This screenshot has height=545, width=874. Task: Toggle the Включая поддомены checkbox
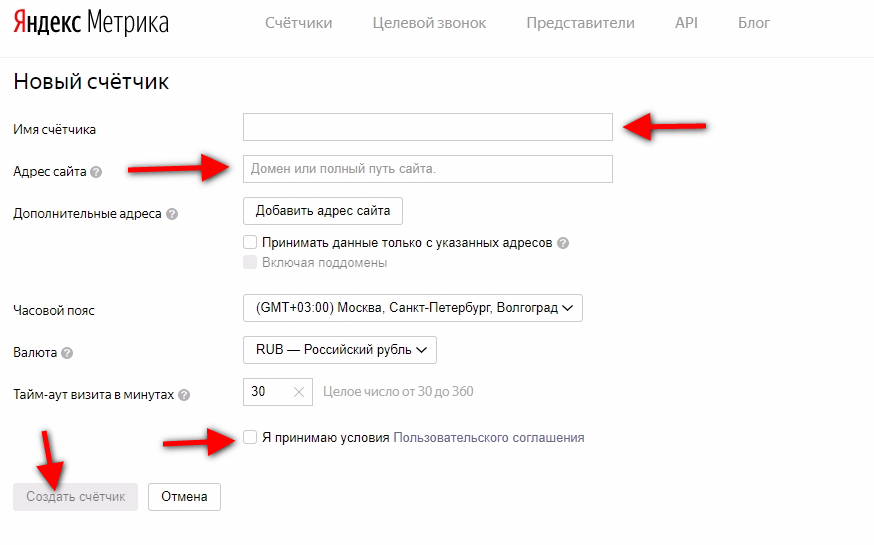coord(250,262)
